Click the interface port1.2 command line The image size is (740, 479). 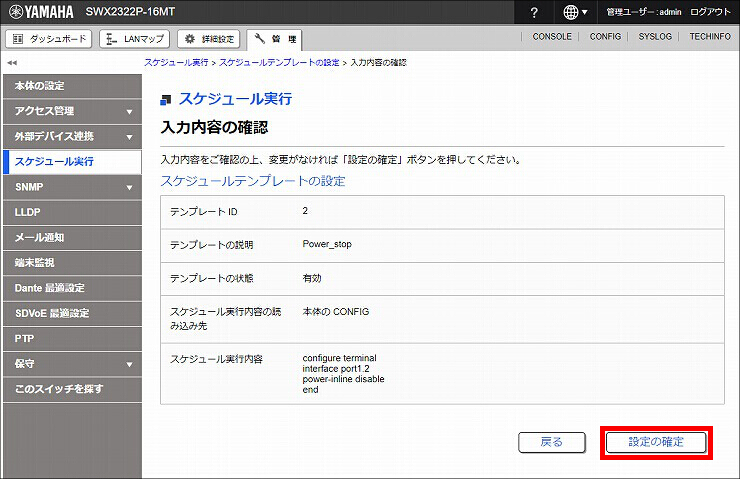point(336,369)
